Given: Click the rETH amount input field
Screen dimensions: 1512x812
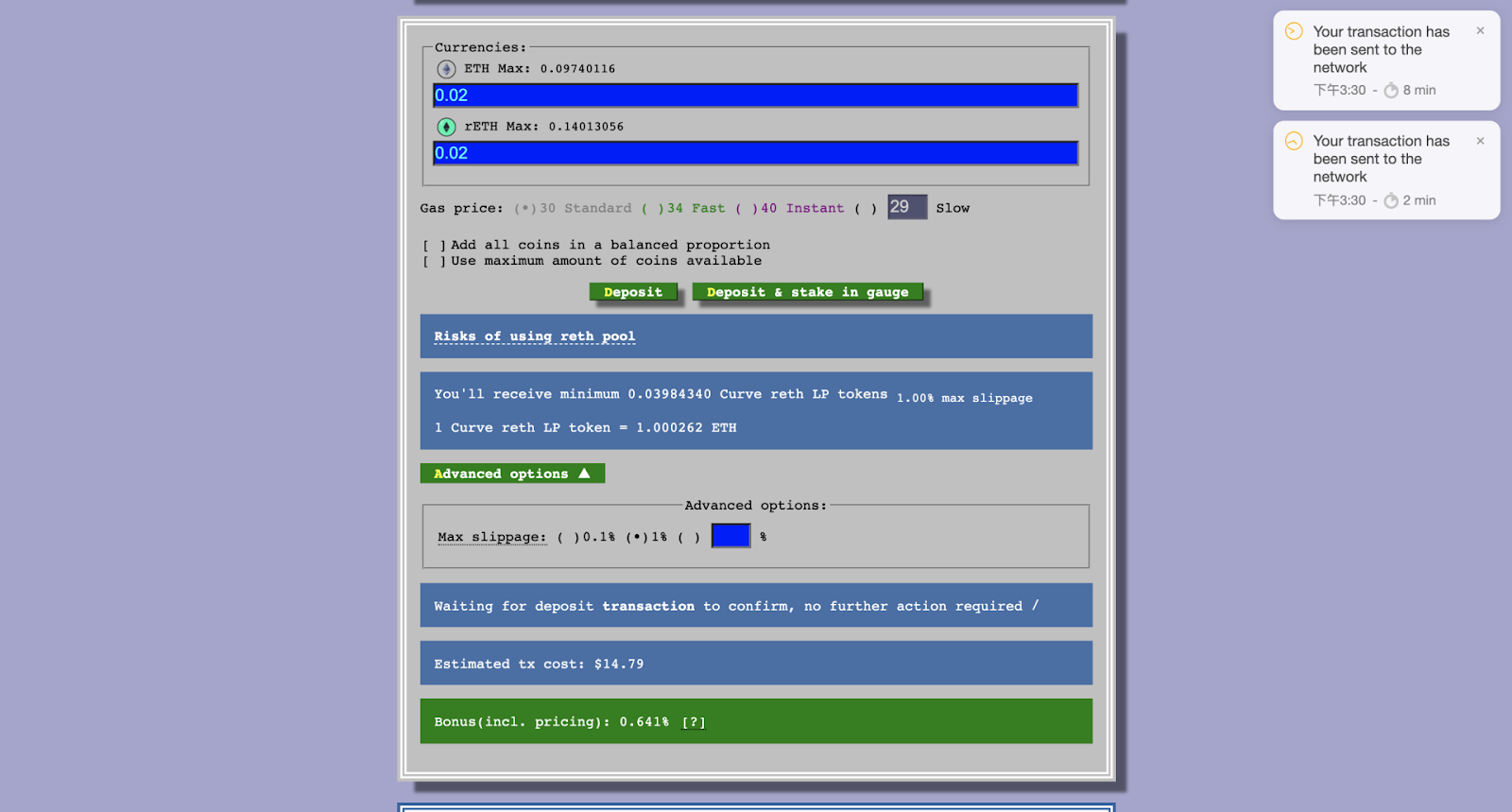Looking at the screenshot, I should coord(755,153).
